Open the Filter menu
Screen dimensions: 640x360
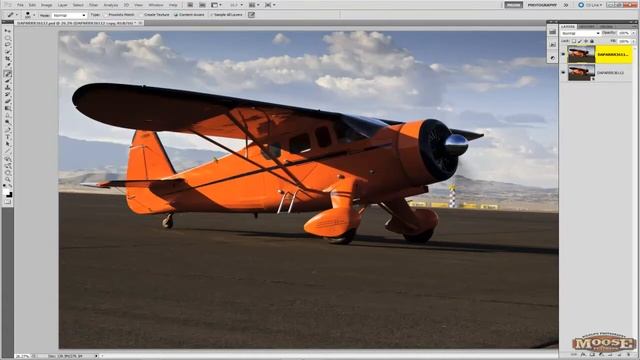coord(93,5)
